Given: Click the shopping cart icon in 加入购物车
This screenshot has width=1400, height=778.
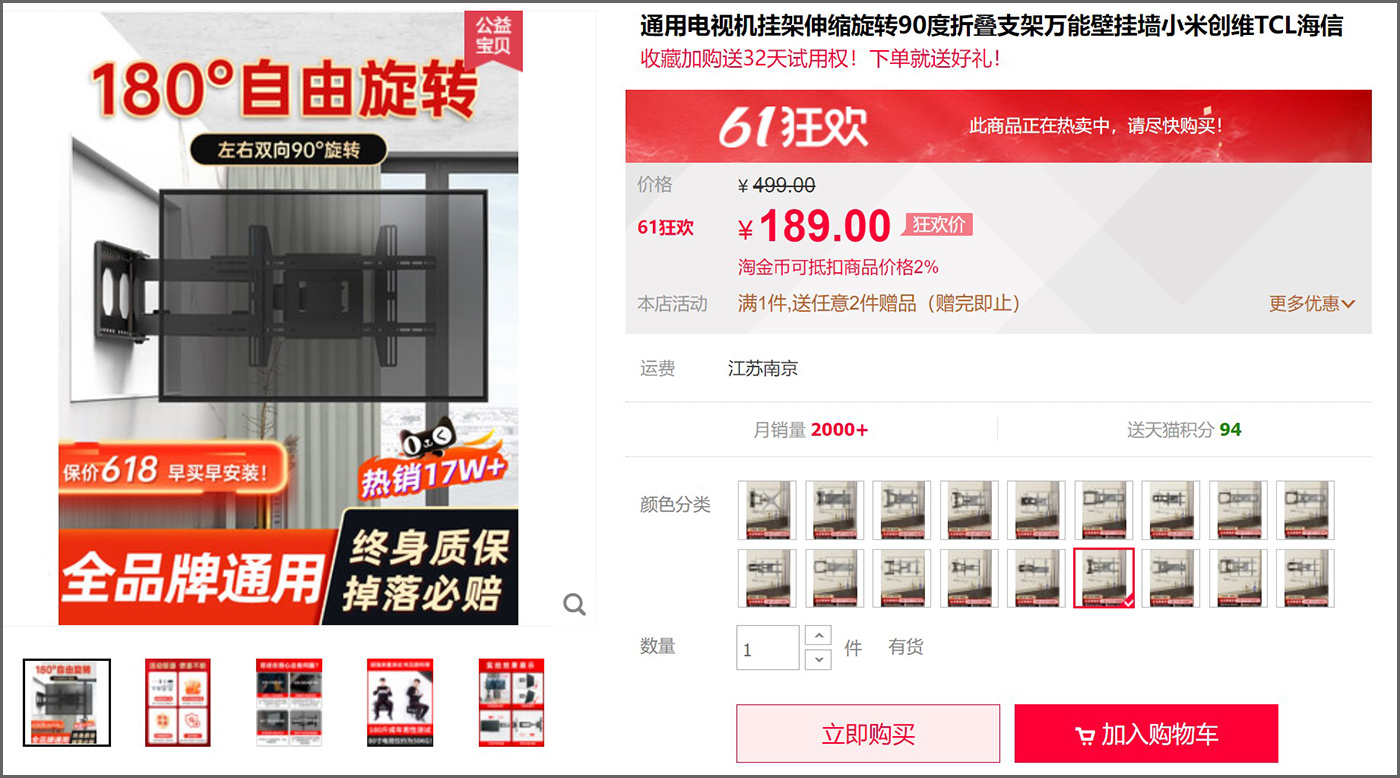Looking at the screenshot, I should click(x=1084, y=736).
